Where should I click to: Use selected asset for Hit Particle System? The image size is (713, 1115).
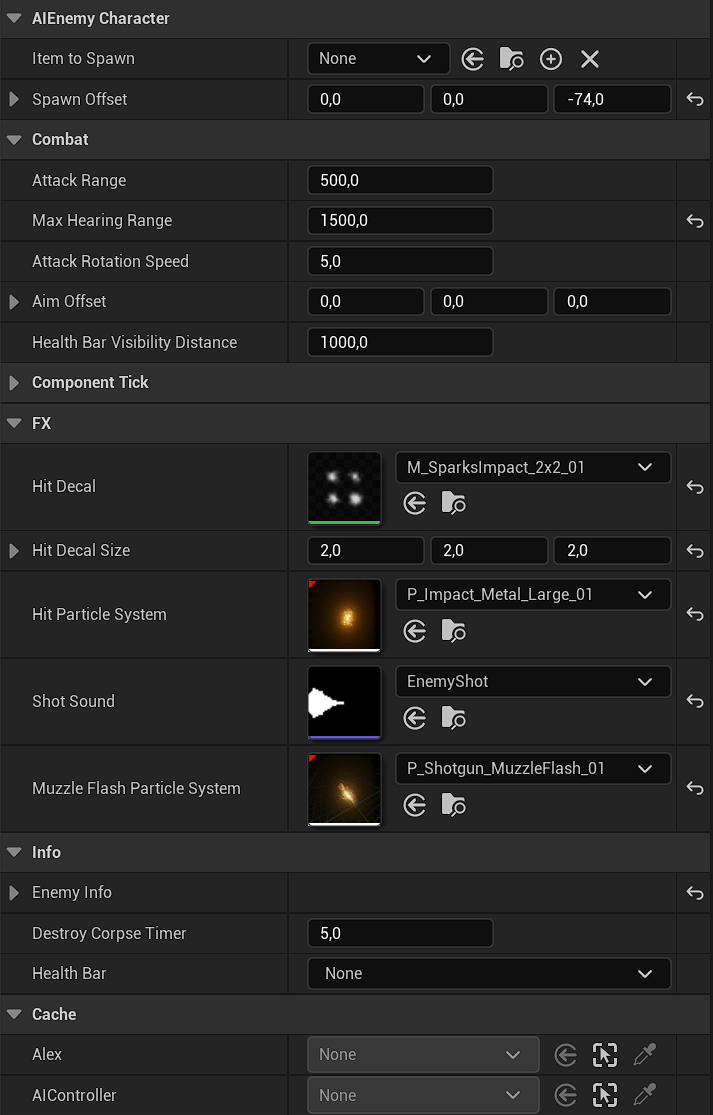415,631
